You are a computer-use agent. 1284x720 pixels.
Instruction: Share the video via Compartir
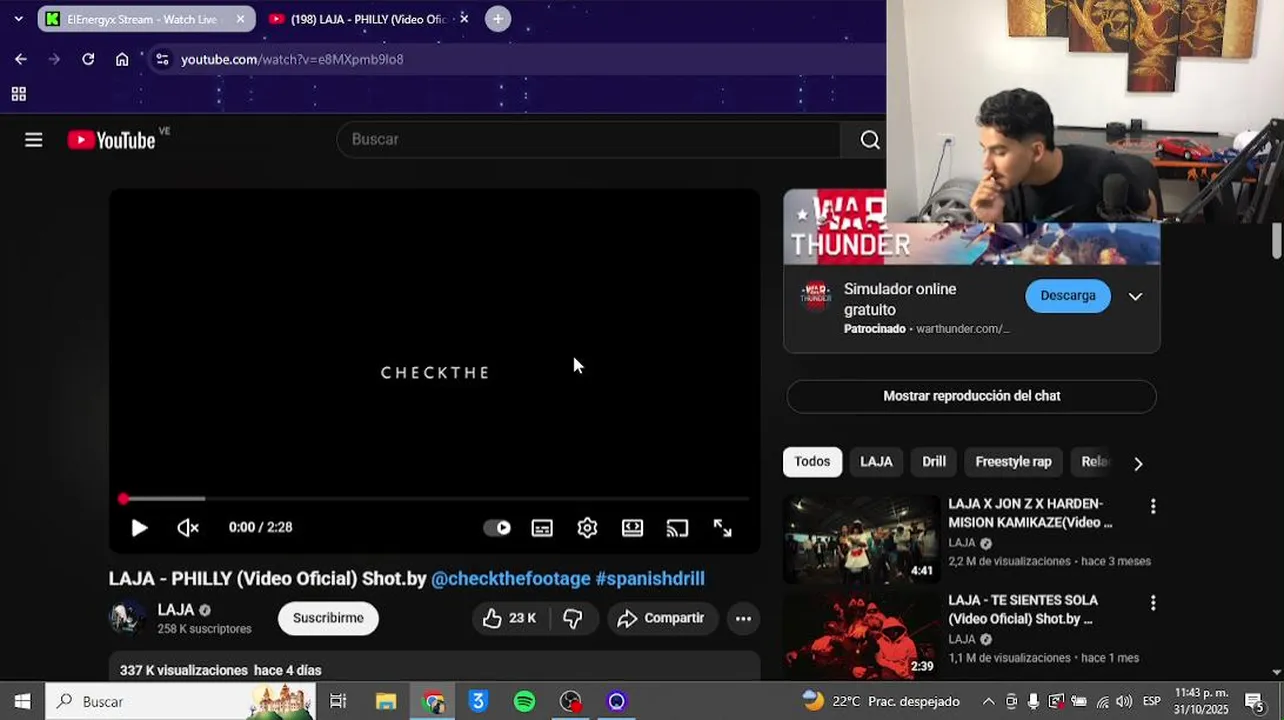pyautogui.click(x=661, y=618)
